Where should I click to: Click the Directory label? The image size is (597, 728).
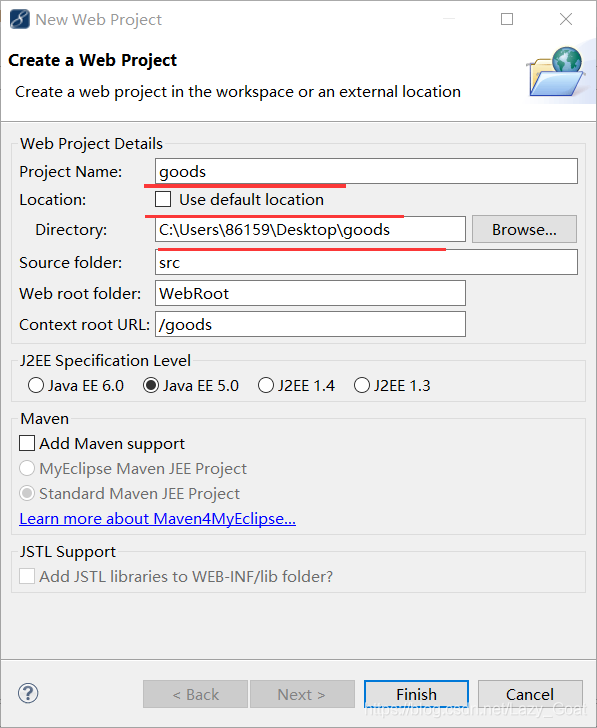(71, 229)
